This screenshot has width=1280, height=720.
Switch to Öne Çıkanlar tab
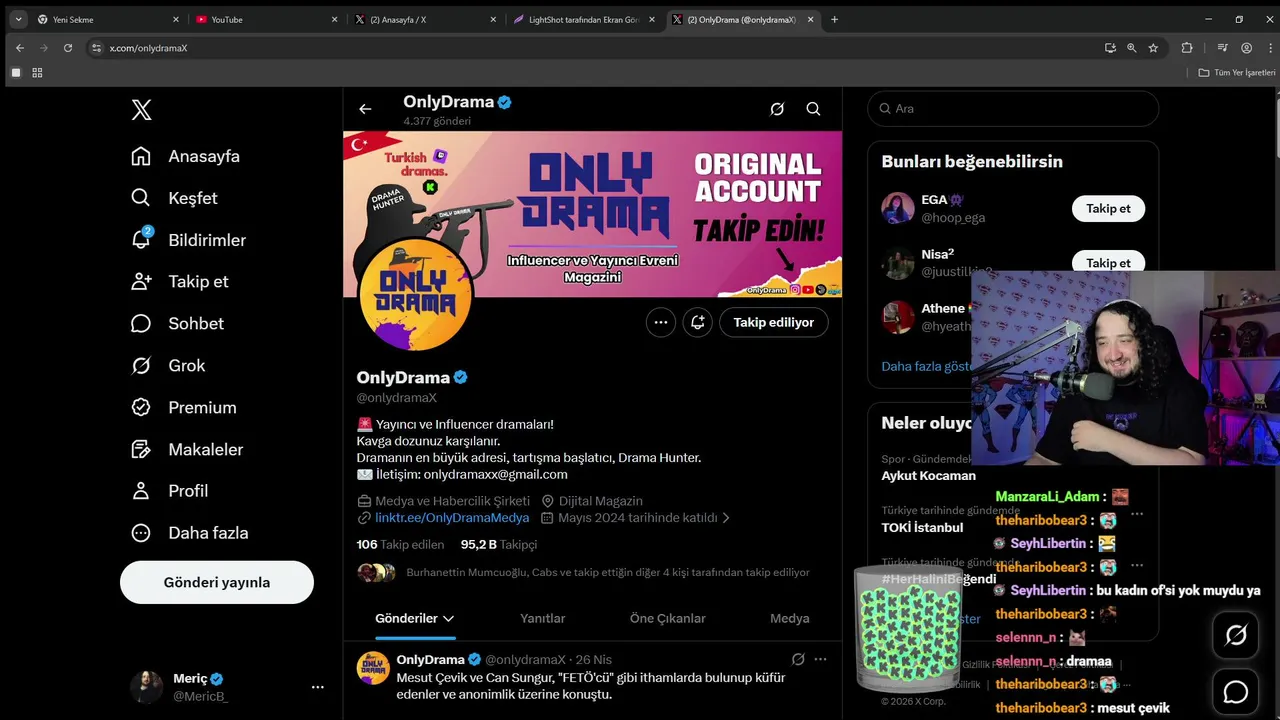pyautogui.click(x=668, y=618)
